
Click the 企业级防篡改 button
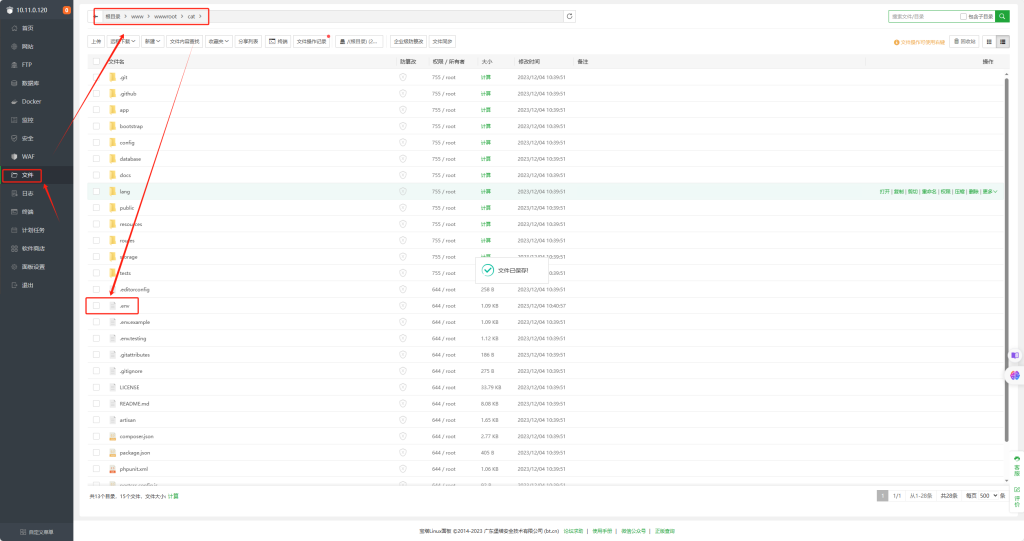[408, 41]
